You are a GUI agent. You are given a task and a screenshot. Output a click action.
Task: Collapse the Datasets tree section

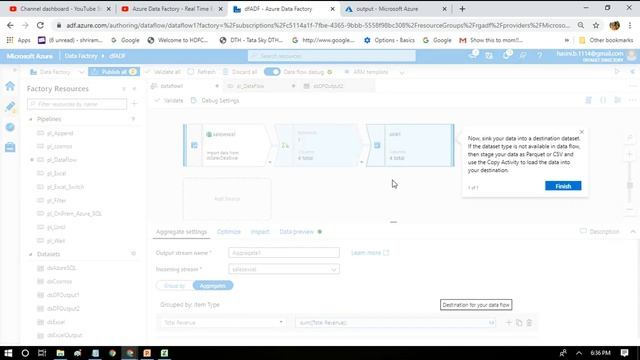[x=31, y=254]
